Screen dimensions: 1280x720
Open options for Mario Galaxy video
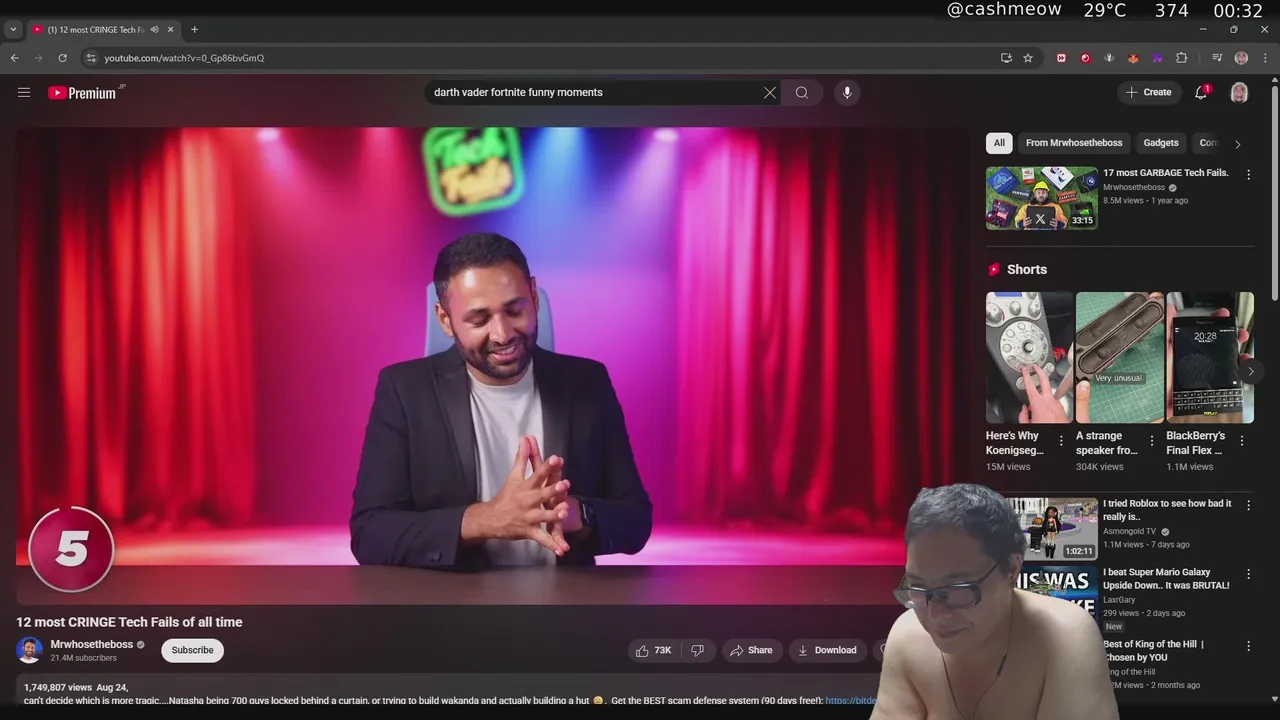pyautogui.click(x=1248, y=574)
